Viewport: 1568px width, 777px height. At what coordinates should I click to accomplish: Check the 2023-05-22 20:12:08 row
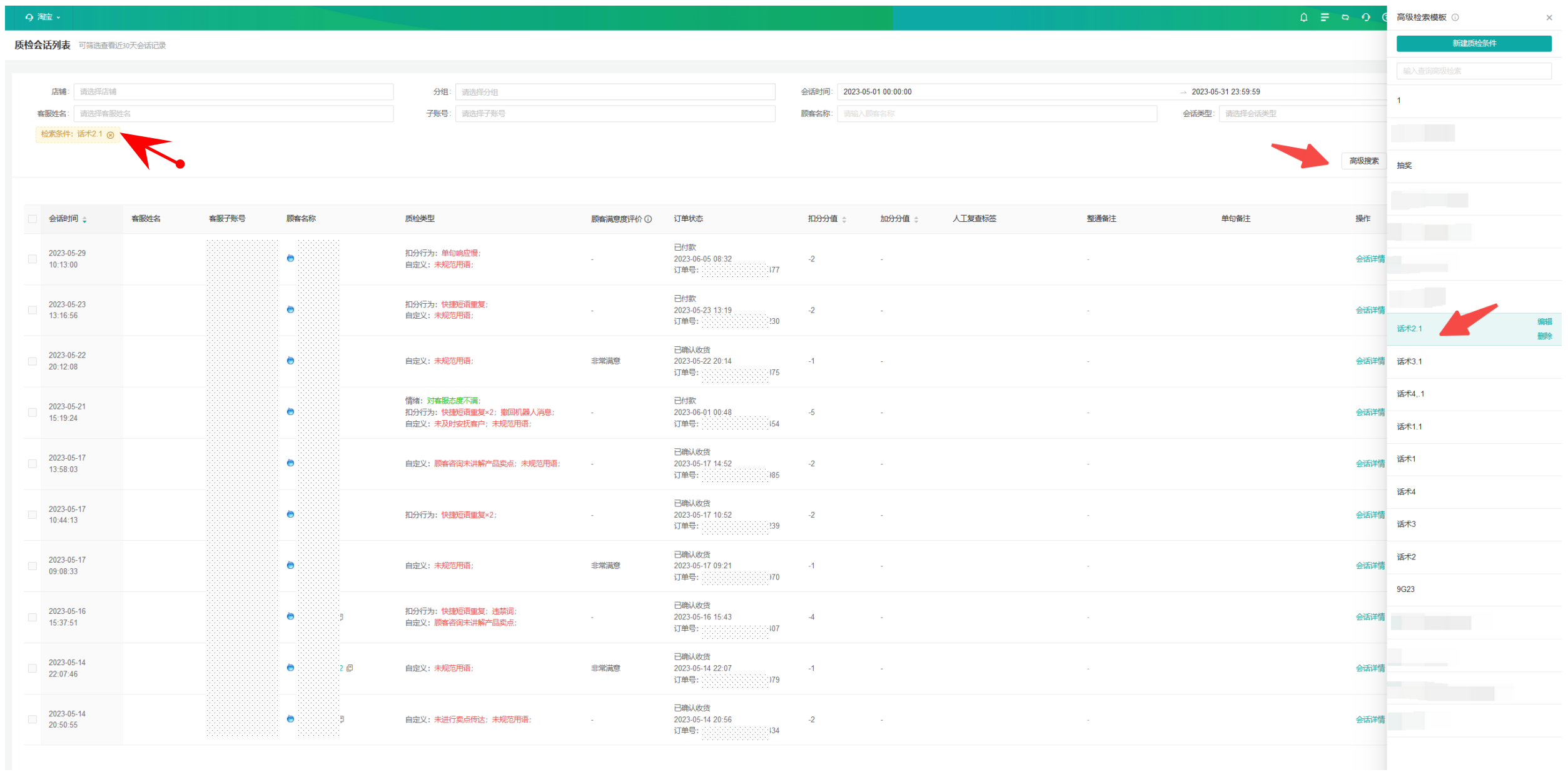pyautogui.click(x=33, y=361)
